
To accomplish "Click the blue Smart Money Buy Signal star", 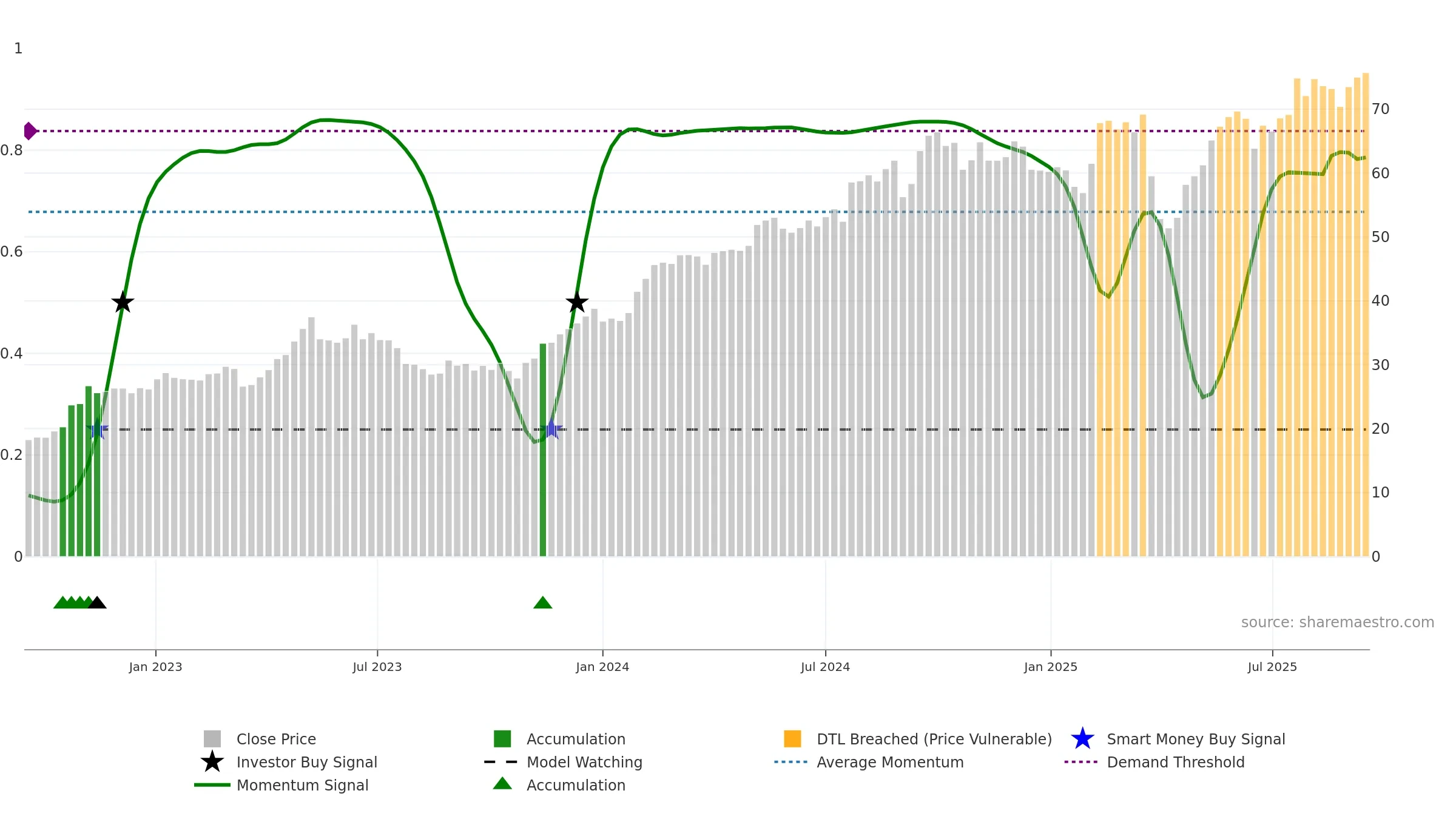I will coord(1082,738).
